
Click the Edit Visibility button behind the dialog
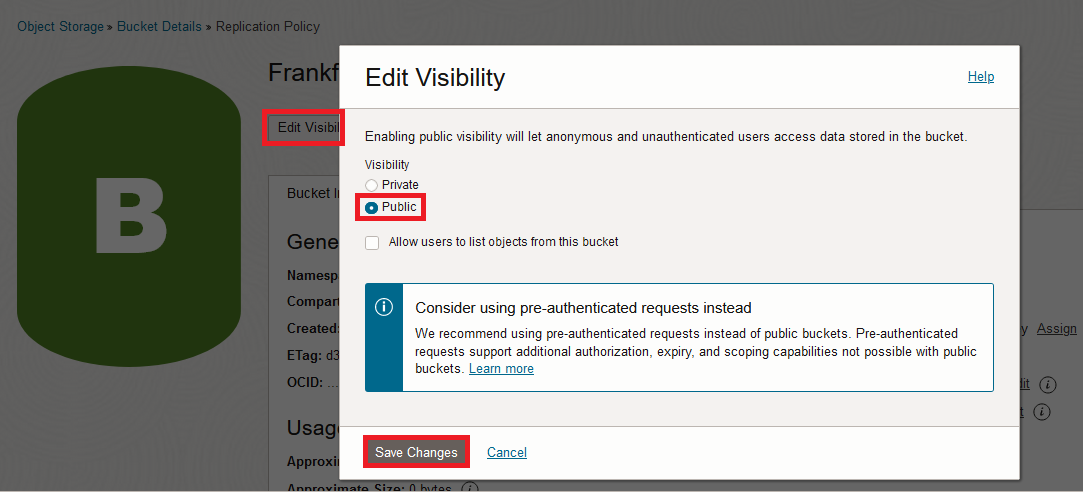[x=305, y=127]
